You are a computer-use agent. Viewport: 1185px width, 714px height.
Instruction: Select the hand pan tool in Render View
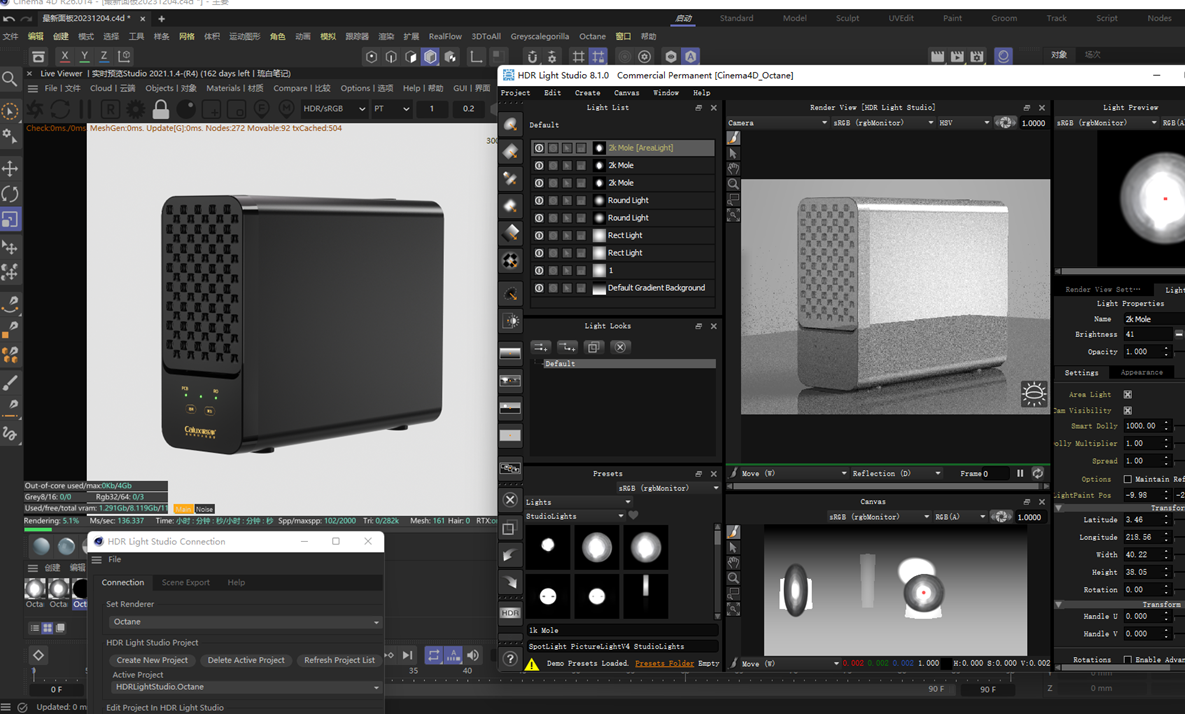733,168
